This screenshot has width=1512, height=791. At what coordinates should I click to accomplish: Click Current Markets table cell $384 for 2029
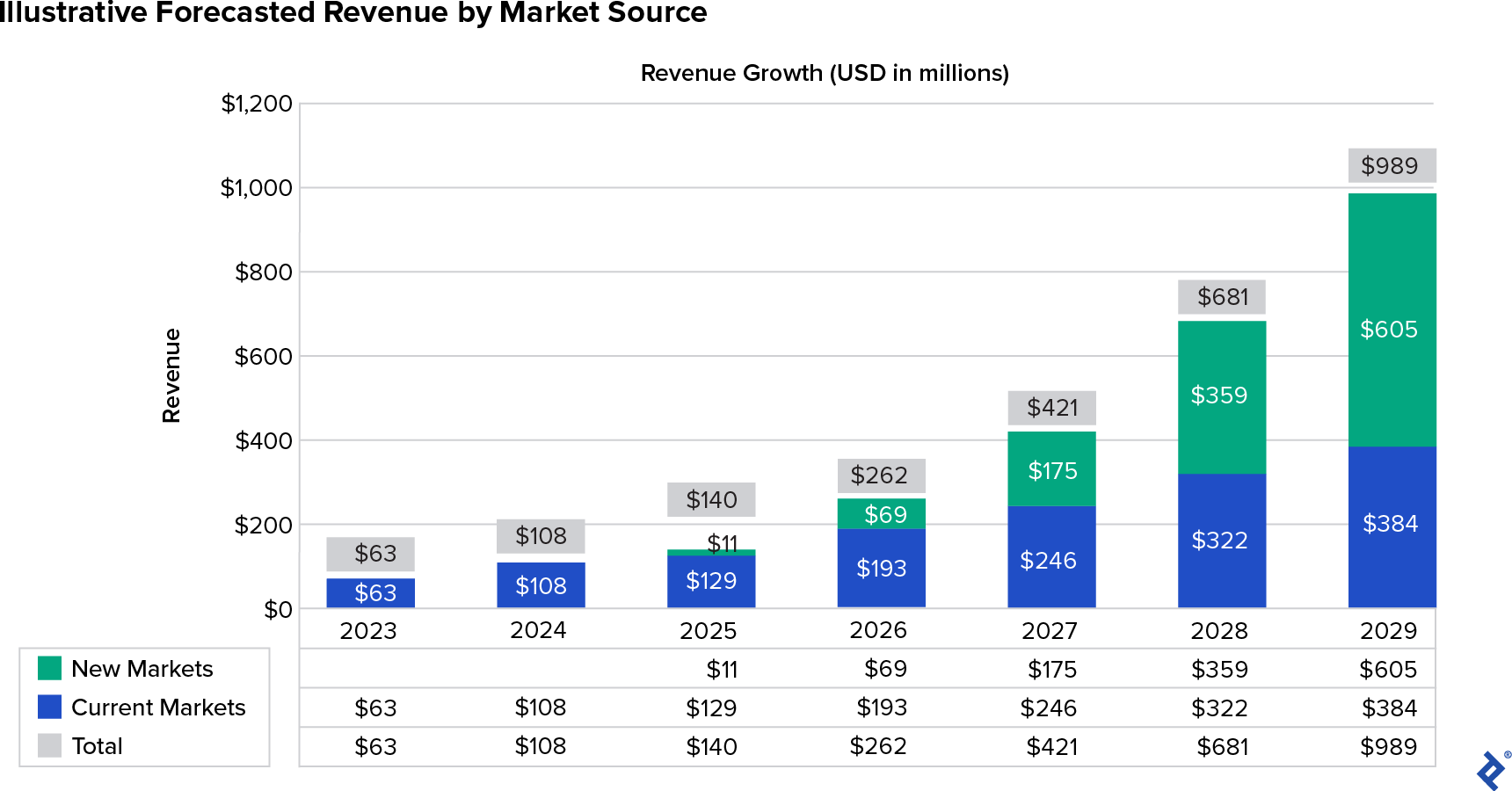(1390, 708)
